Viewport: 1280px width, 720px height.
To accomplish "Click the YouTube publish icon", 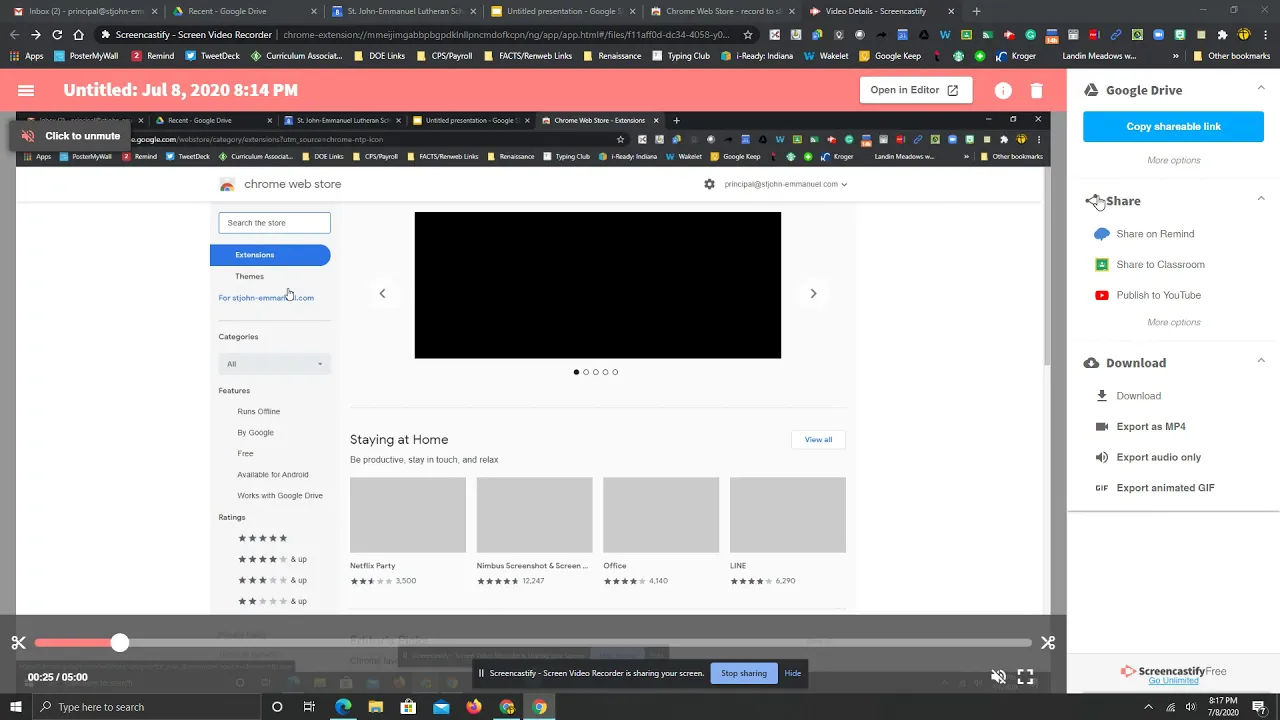I will tap(1102, 295).
